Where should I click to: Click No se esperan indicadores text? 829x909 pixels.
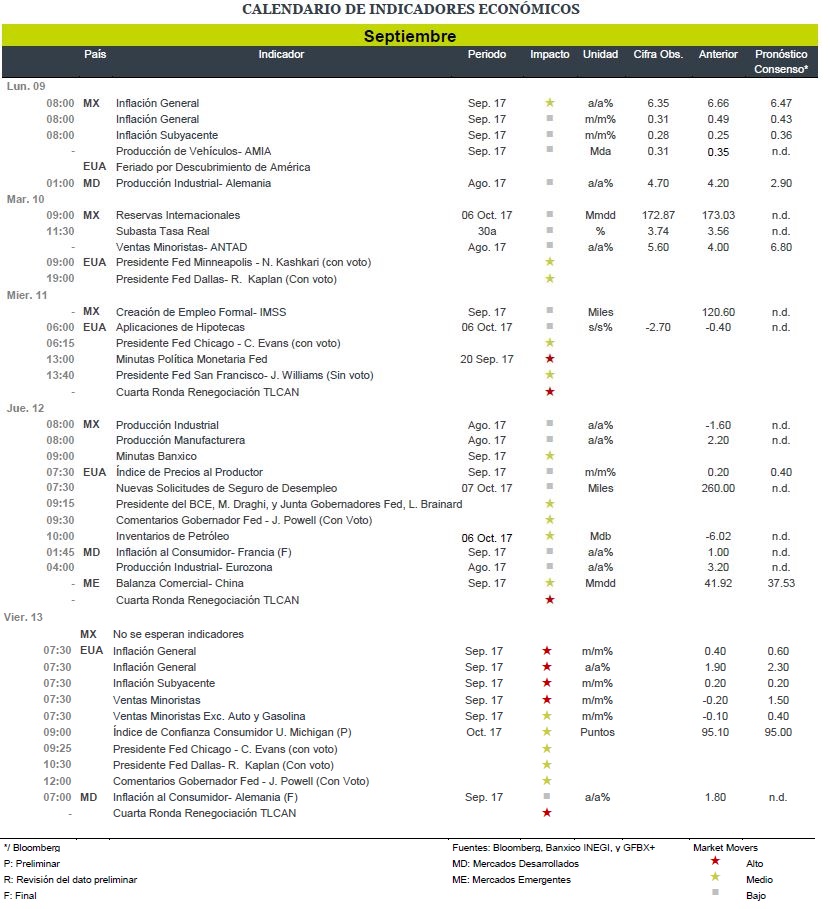pos(178,634)
